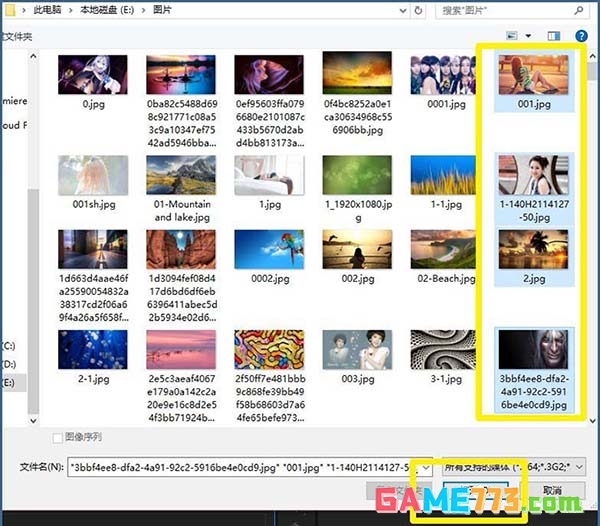Toggle the preview pane icon

click(x=554, y=36)
